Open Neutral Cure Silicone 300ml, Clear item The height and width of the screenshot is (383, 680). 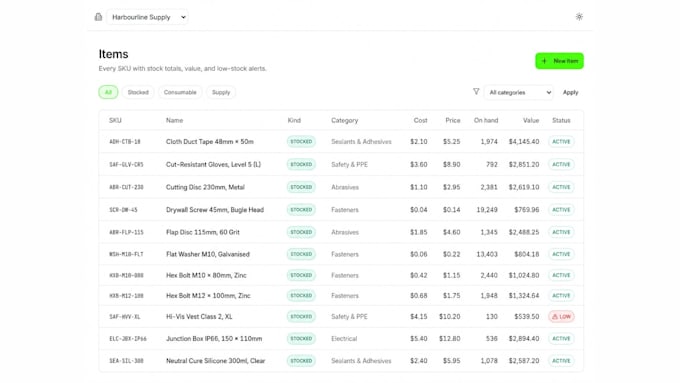(216, 360)
